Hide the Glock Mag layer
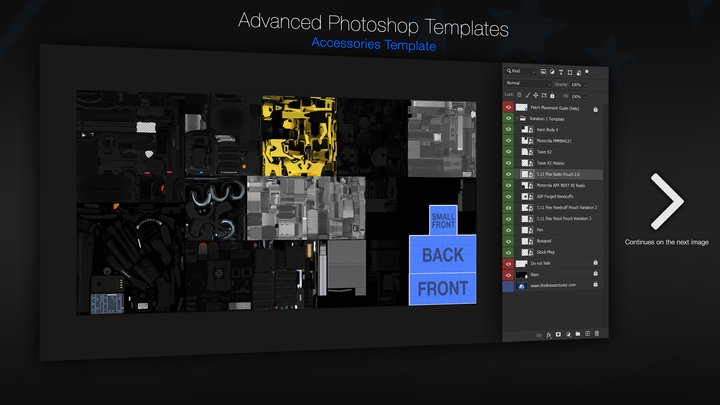 (x=508, y=253)
